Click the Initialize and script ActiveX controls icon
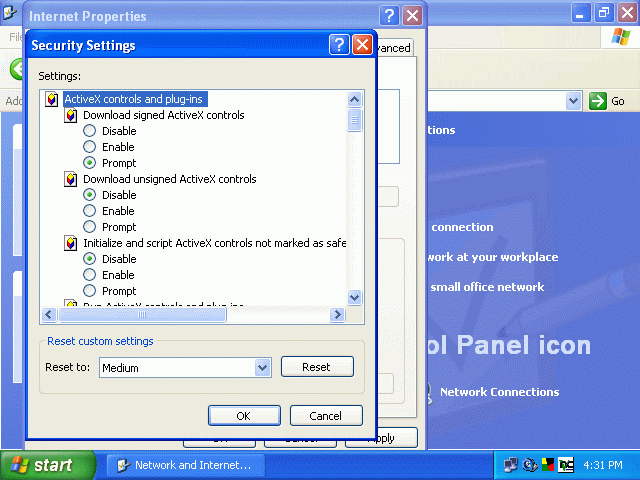The image size is (640, 480). pos(71,243)
